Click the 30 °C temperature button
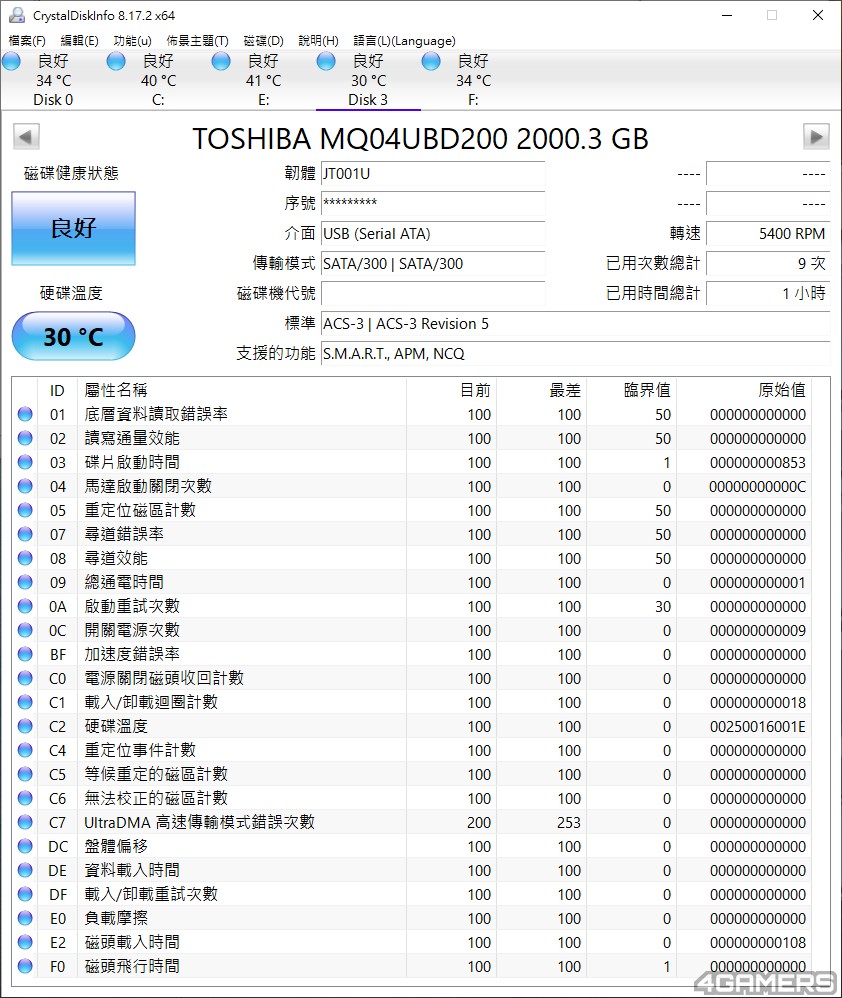The width and height of the screenshot is (842, 998). click(73, 336)
